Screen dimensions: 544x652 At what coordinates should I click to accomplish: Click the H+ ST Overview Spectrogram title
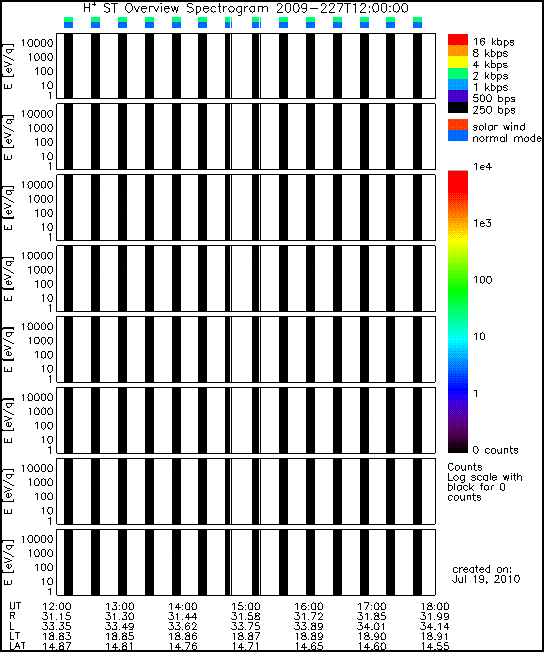click(x=246, y=8)
